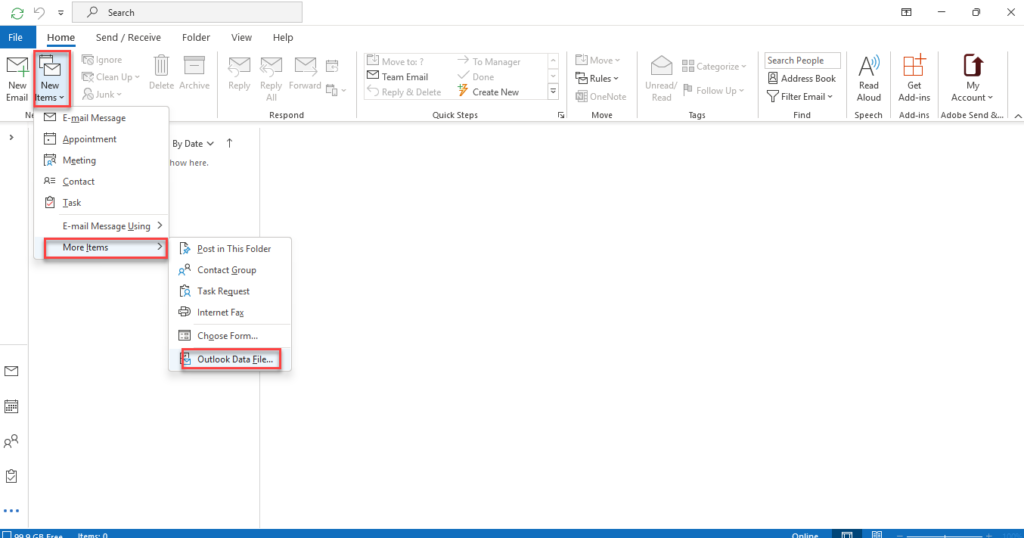This screenshot has width=1024, height=538.
Task: Open the Rules dropdown
Action: (597, 78)
